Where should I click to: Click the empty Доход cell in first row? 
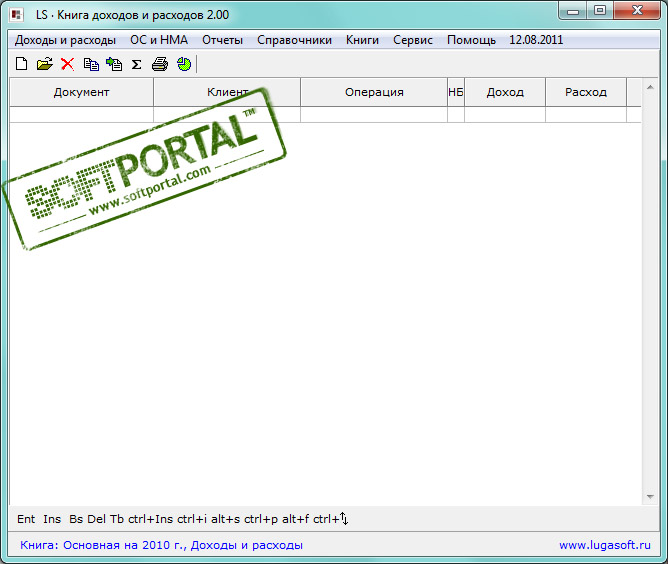tap(505, 115)
